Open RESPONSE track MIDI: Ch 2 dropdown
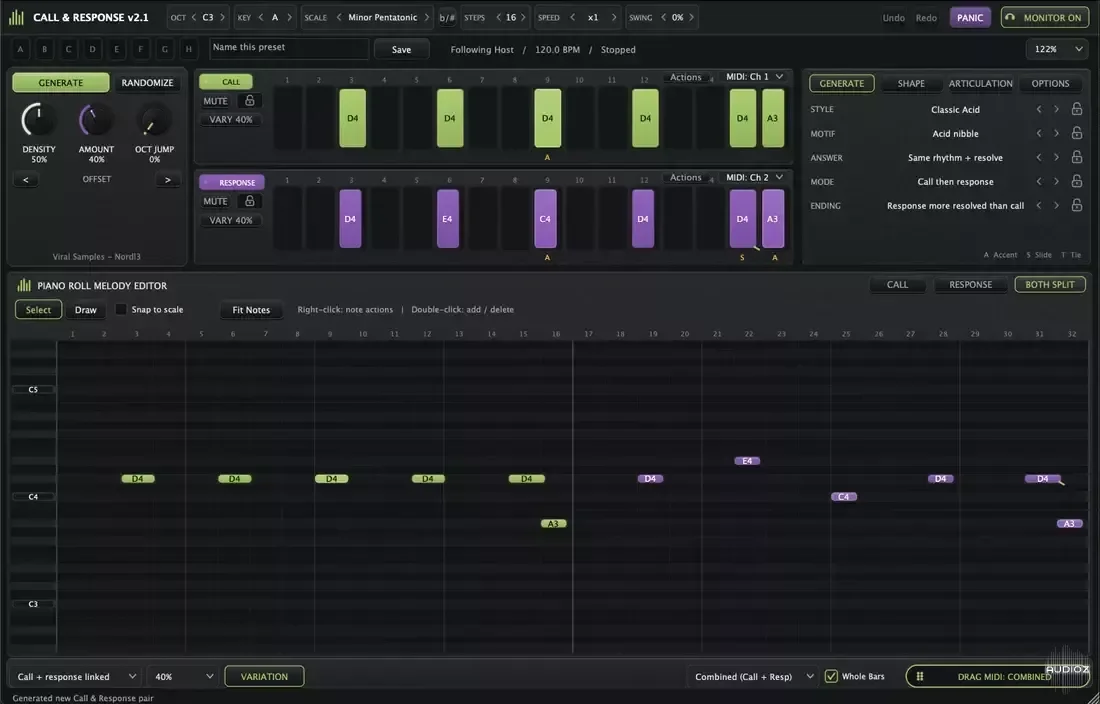The height and width of the screenshot is (704, 1100). point(754,177)
